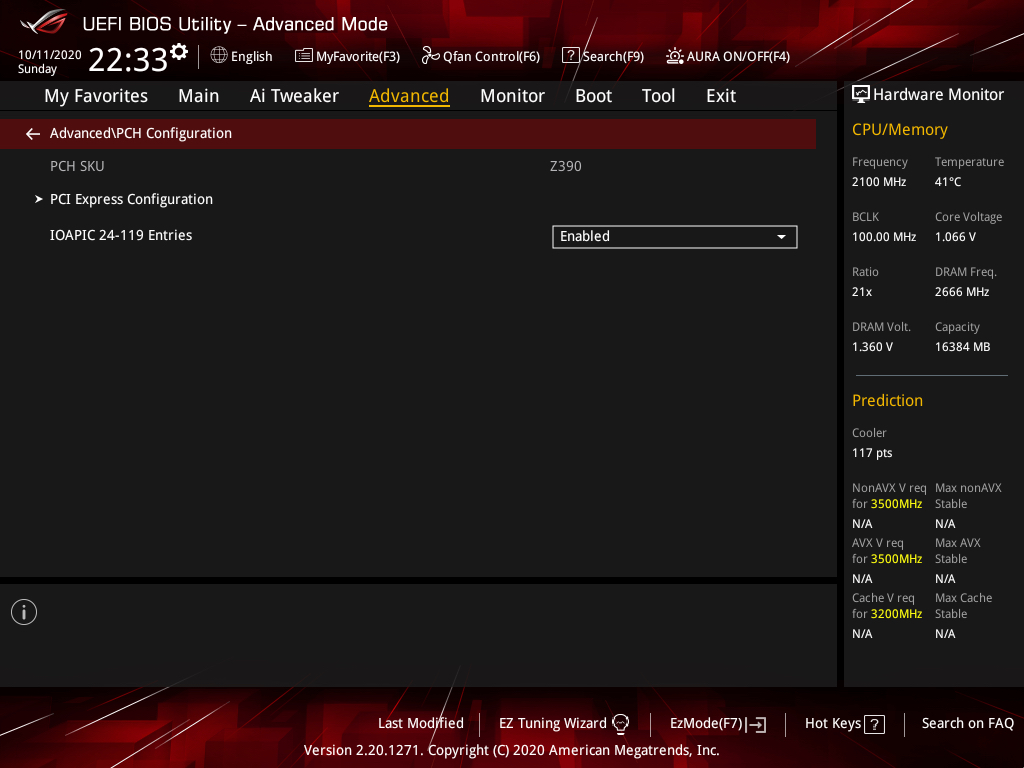Open Qfan Control(F6)
The image size is (1024, 768).
click(481, 56)
